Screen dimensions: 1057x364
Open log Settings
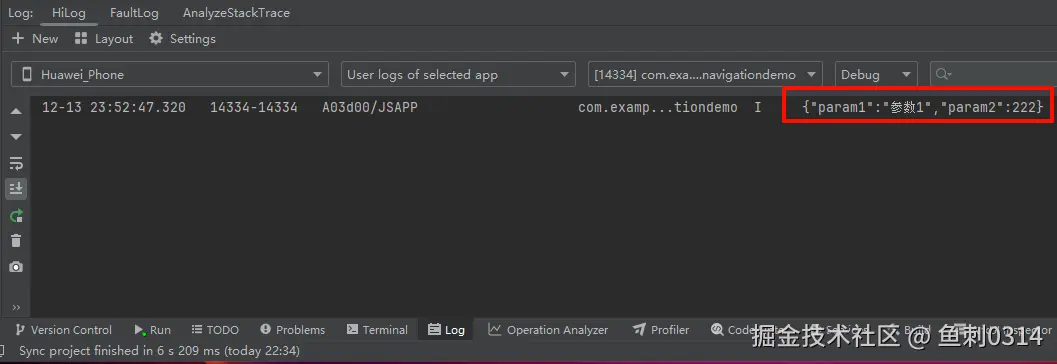click(183, 38)
